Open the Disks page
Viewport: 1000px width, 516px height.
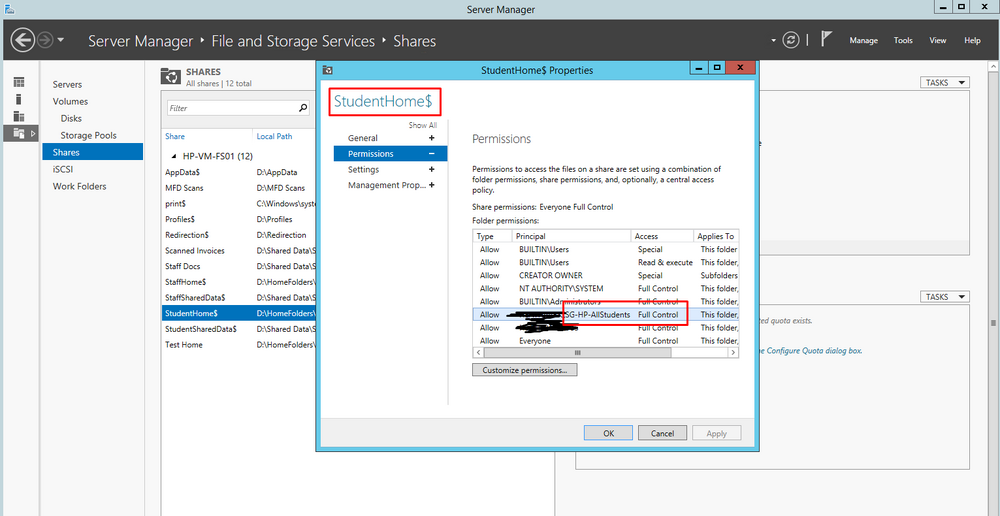click(x=71, y=119)
